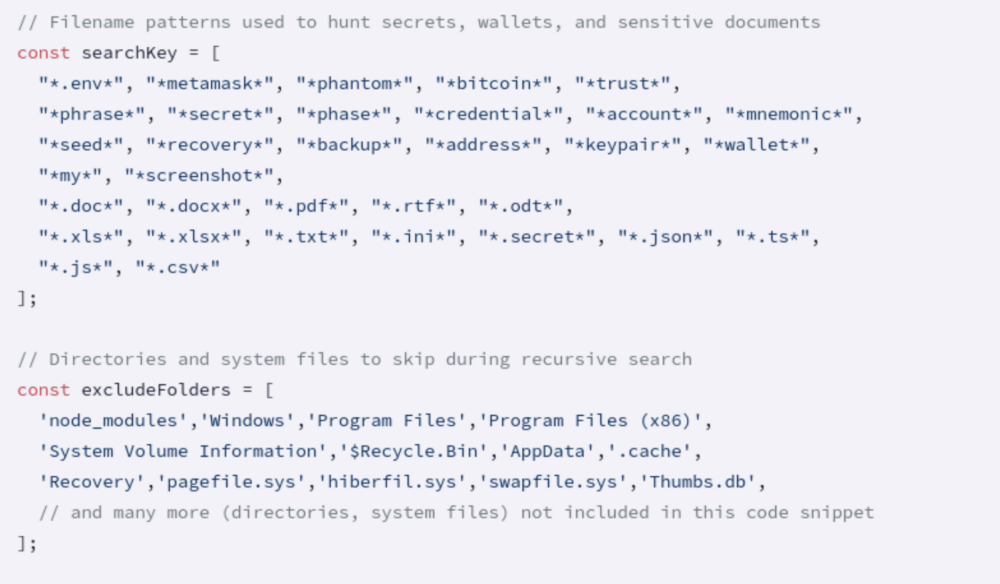Click the "*keypair*" pattern string
This screenshot has width=1000, height=584.
[620, 145]
